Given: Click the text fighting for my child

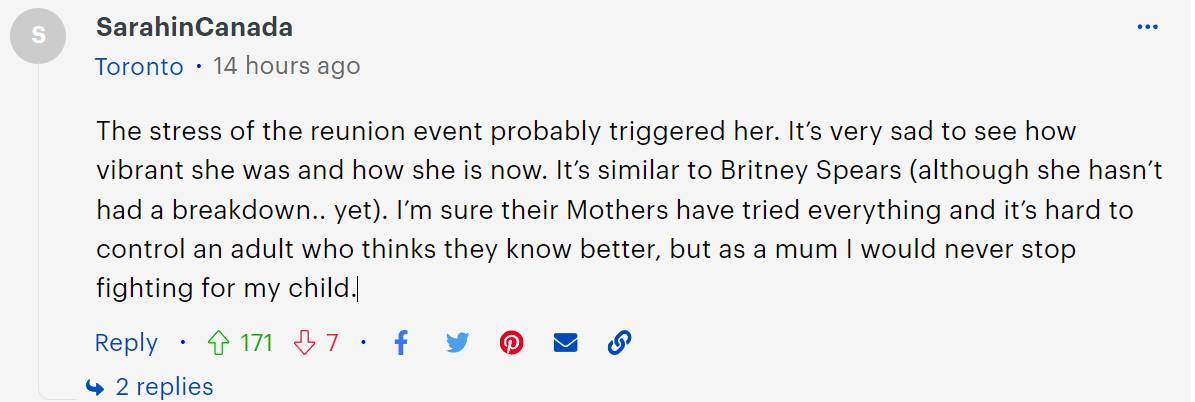Looking at the screenshot, I should 226,289.
